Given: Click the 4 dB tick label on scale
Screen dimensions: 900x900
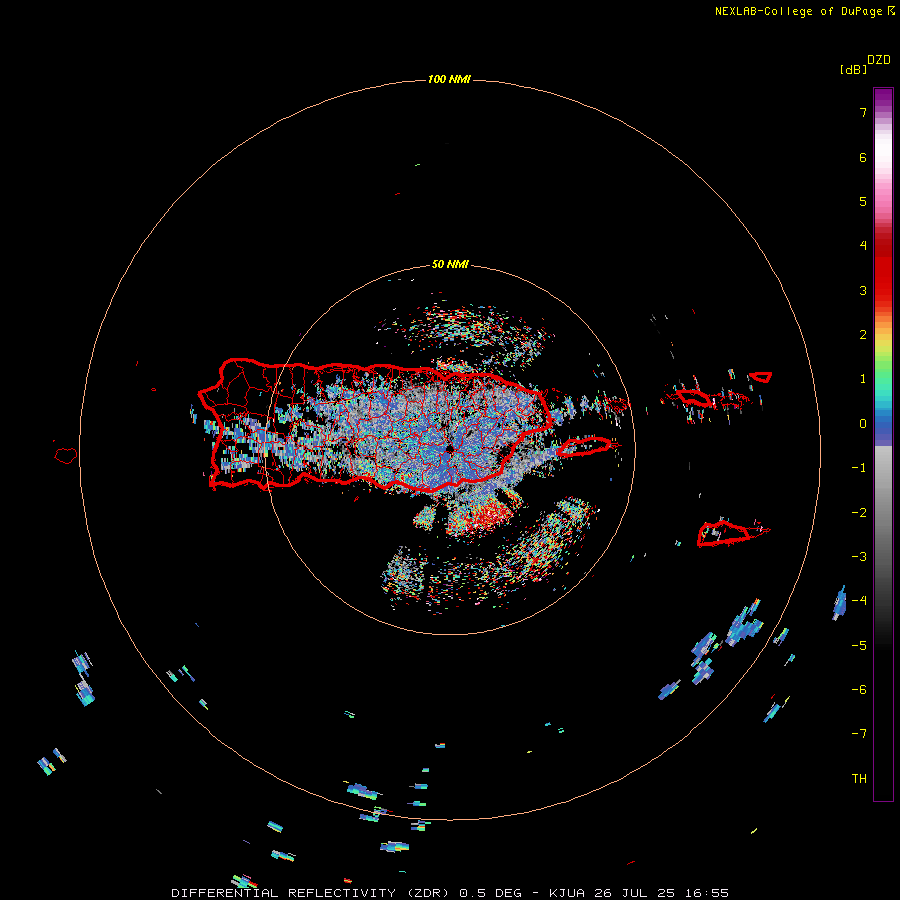Looking at the screenshot, I should [863, 246].
